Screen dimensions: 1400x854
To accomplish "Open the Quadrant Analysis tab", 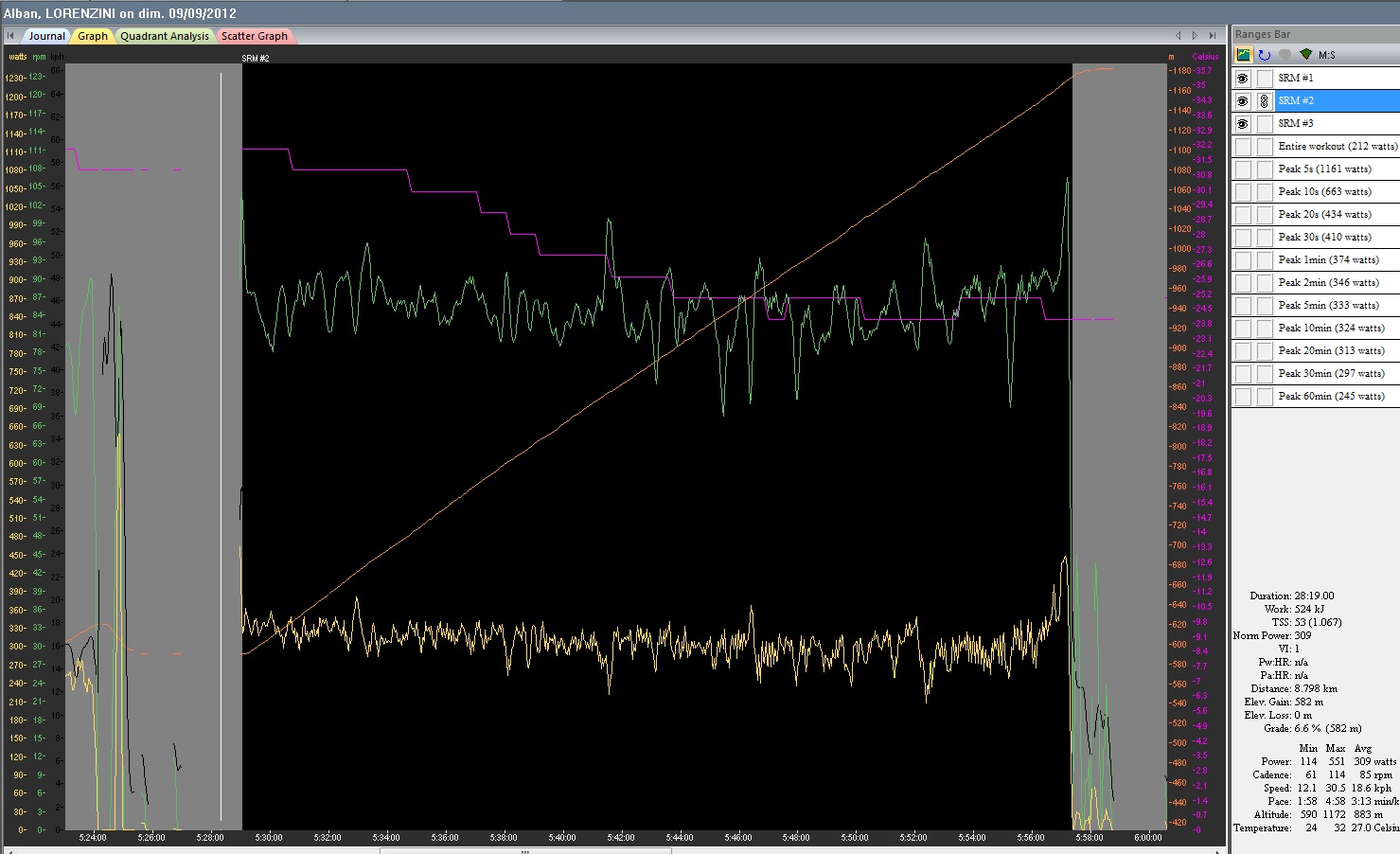I will 165,36.
